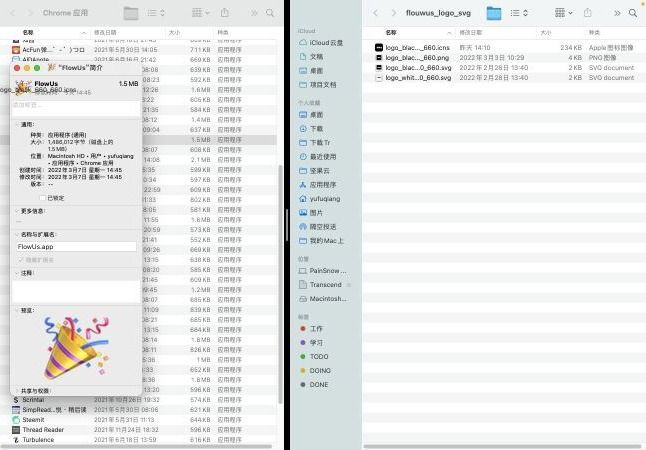The image size is (646, 450).
Task: Open 项目文档 folder in sidebar
Action: click(318, 84)
